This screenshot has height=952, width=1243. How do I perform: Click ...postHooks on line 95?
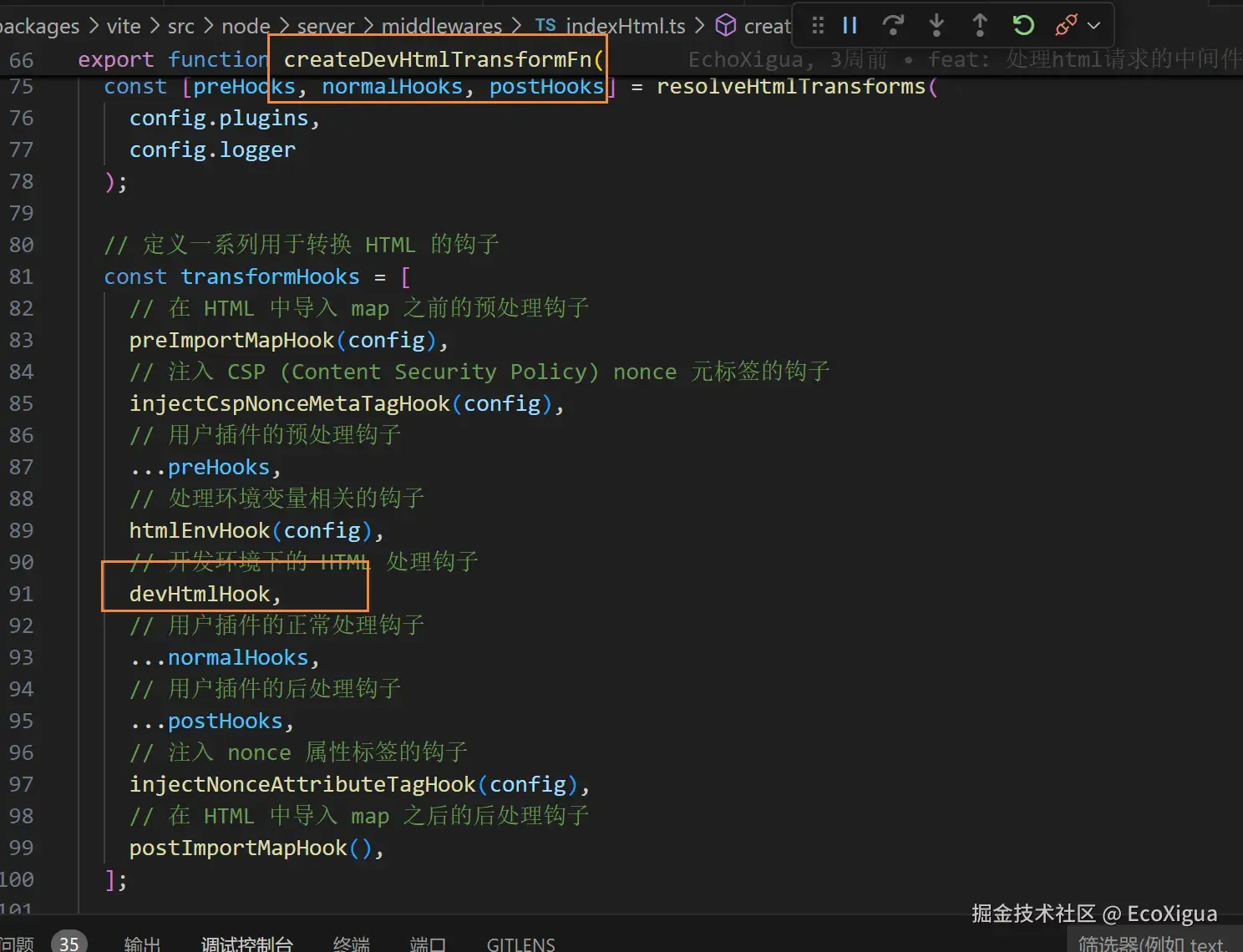pos(206,722)
